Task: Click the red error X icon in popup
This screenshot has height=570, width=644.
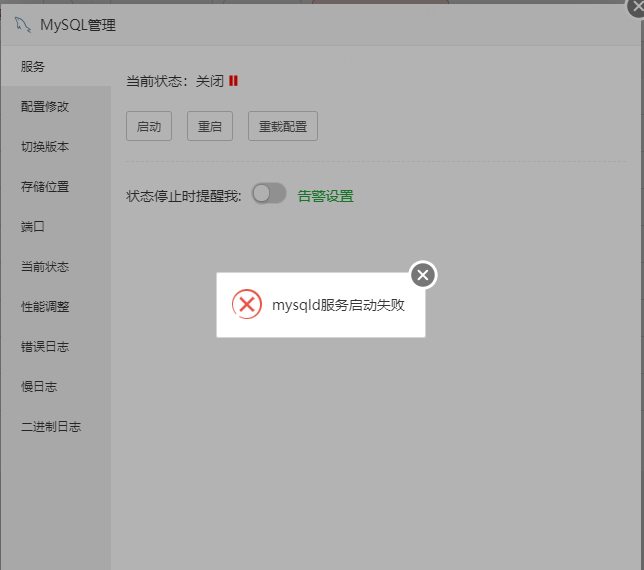Action: pos(246,304)
